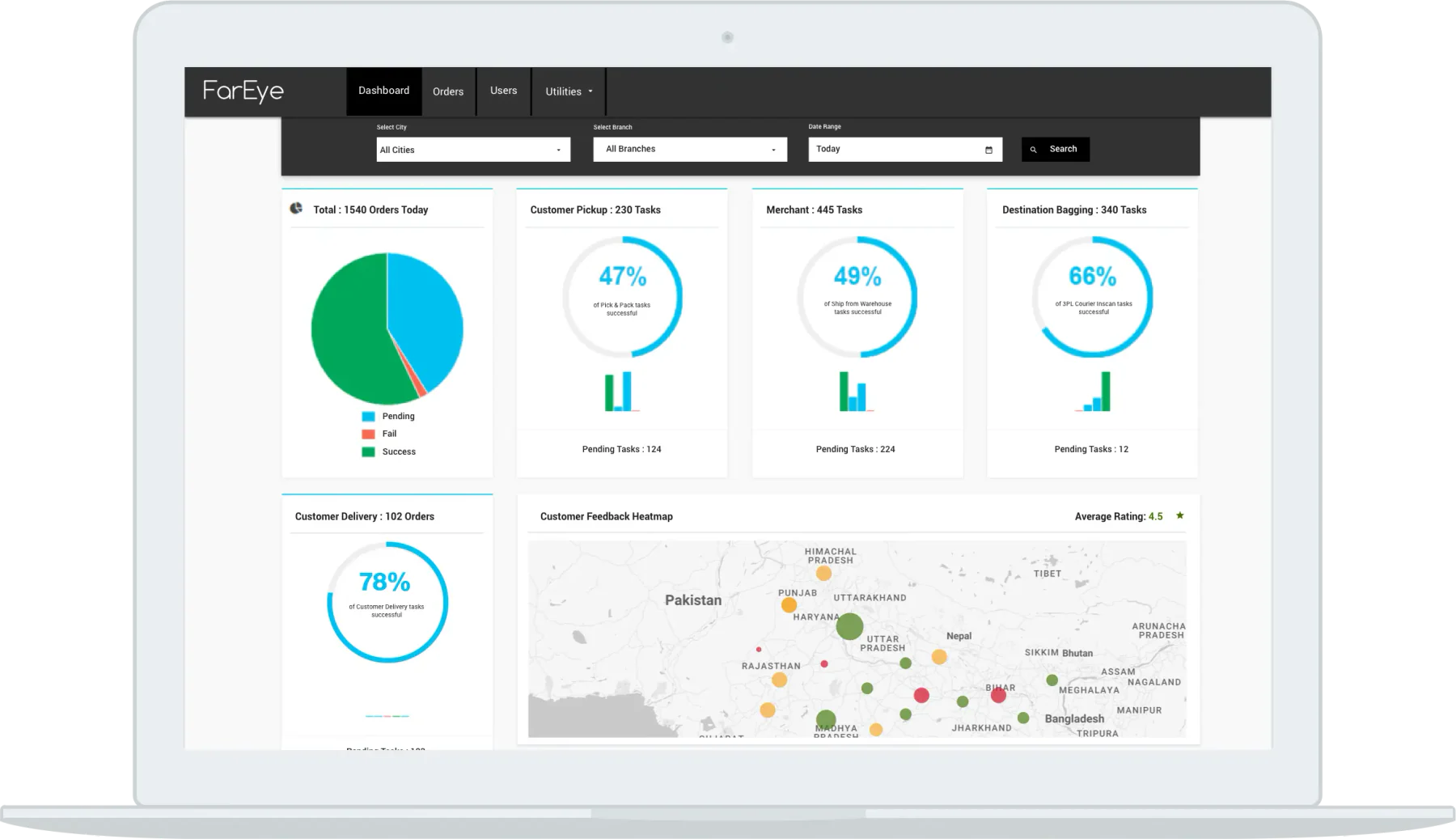Open the All Branches dropdown
This screenshot has height=839, width=1456.
pos(690,149)
